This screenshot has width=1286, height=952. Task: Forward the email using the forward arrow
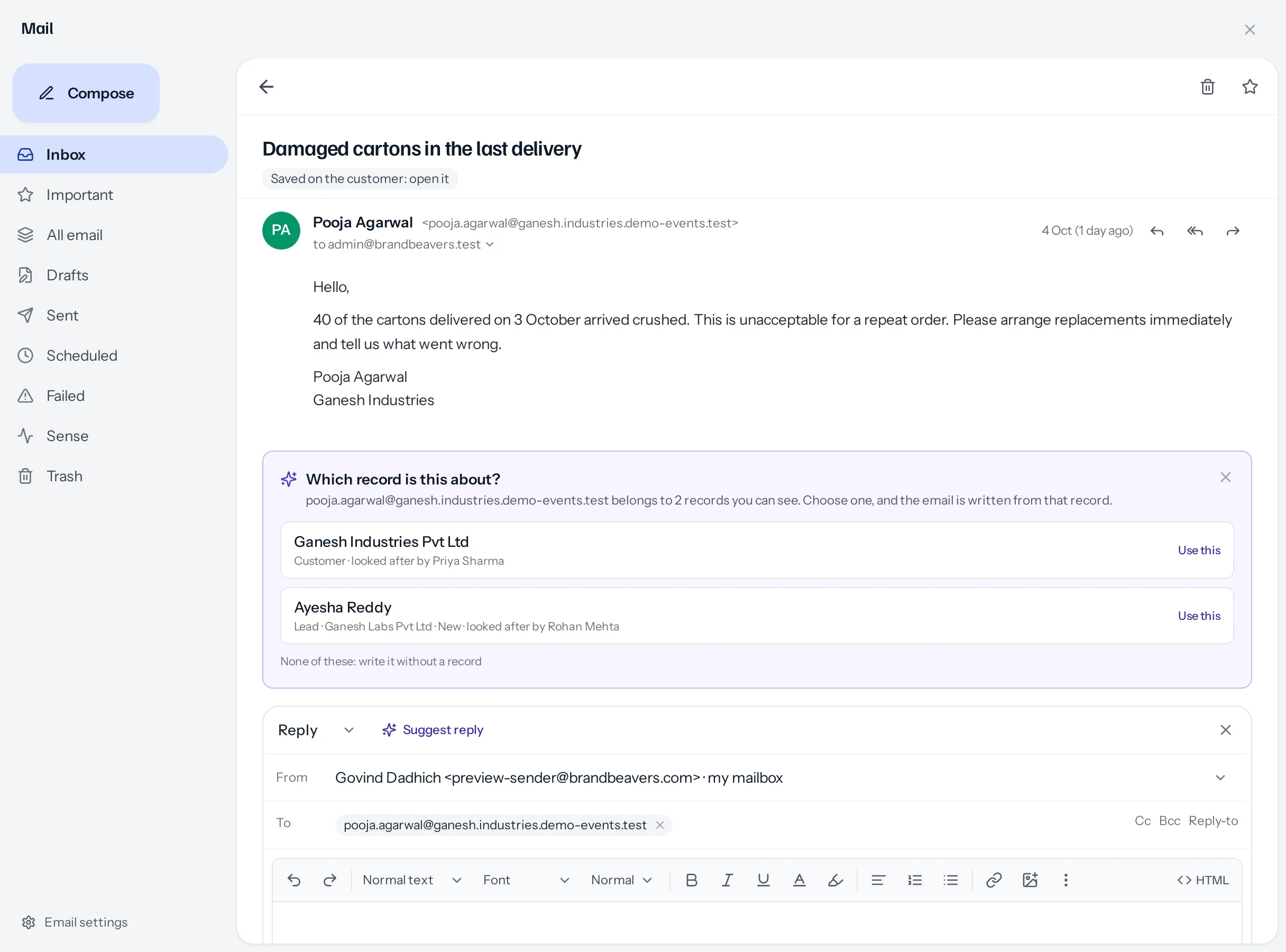[x=1233, y=231]
